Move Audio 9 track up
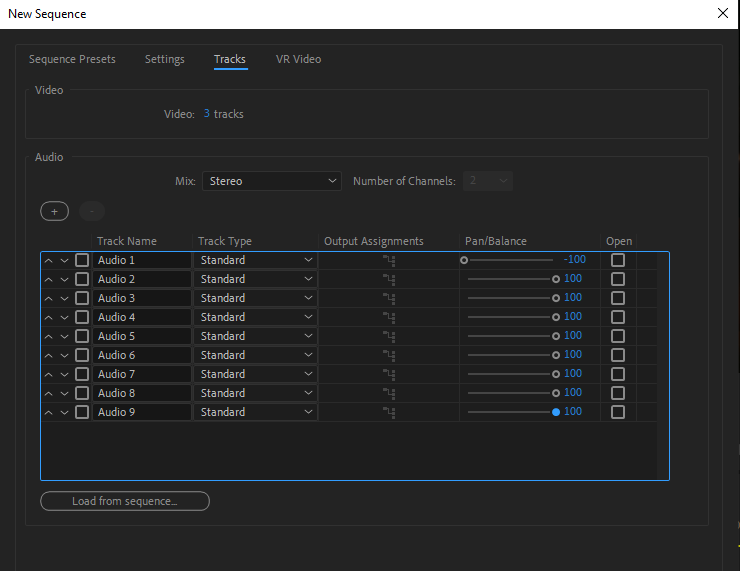 coord(49,412)
